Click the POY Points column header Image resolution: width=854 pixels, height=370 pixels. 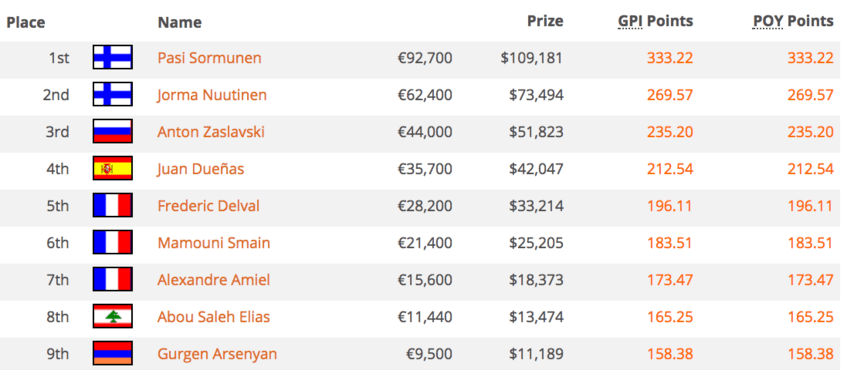pos(793,21)
